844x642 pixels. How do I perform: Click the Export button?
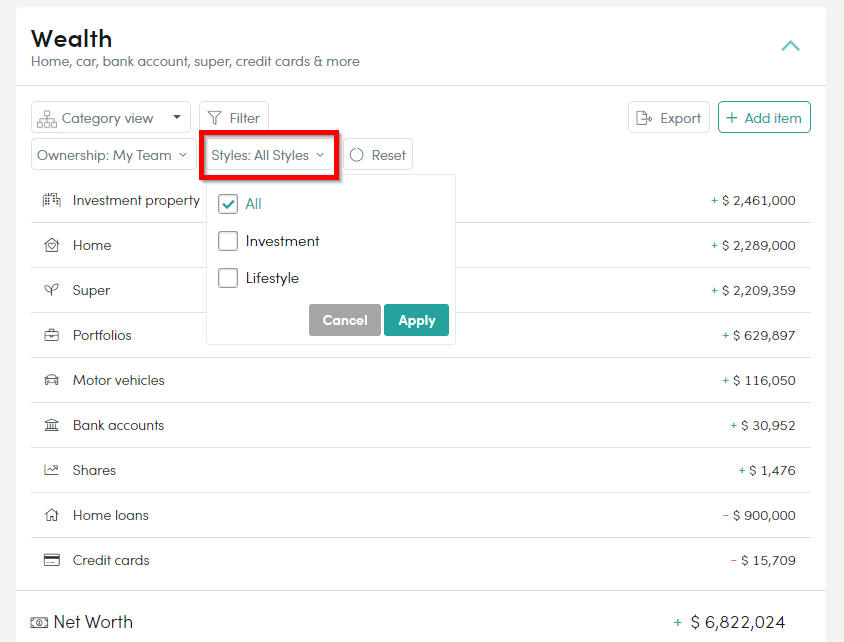[x=669, y=117]
